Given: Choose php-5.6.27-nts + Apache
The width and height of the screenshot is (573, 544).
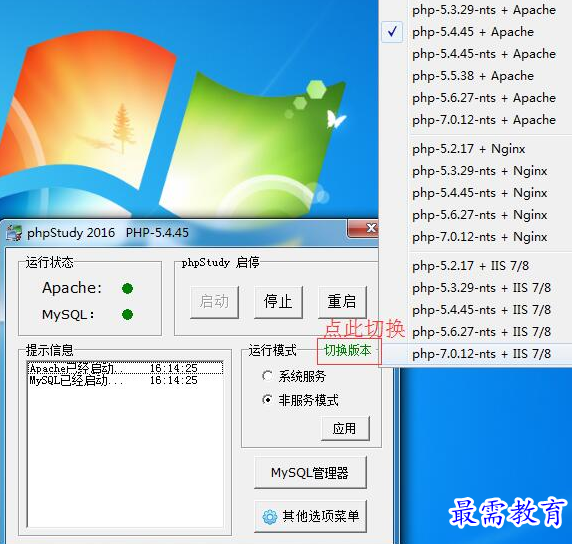Looking at the screenshot, I should [x=477, y=98].
